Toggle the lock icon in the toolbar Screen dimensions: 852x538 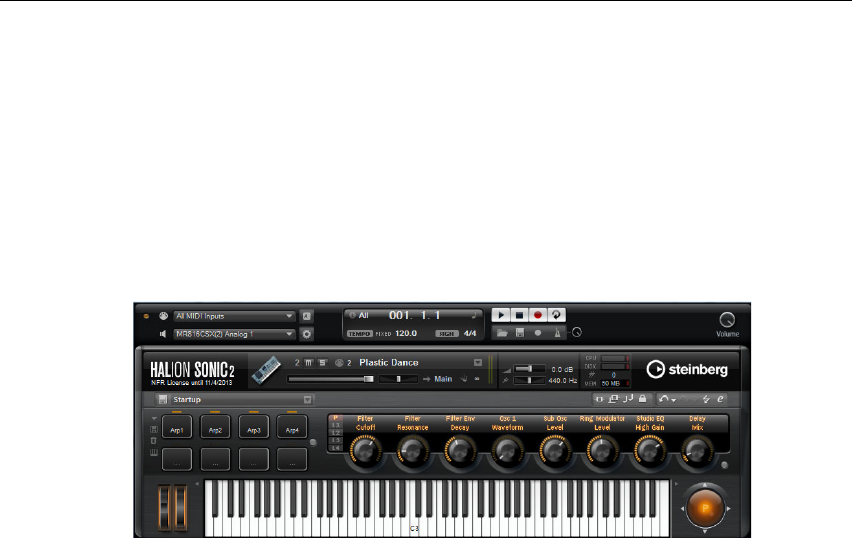642,399
